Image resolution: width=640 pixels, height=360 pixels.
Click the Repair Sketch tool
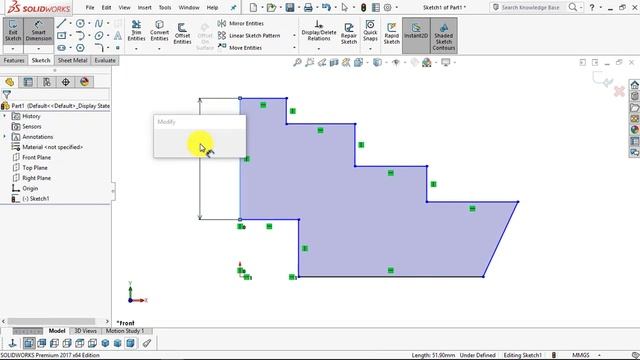[349, 33]
